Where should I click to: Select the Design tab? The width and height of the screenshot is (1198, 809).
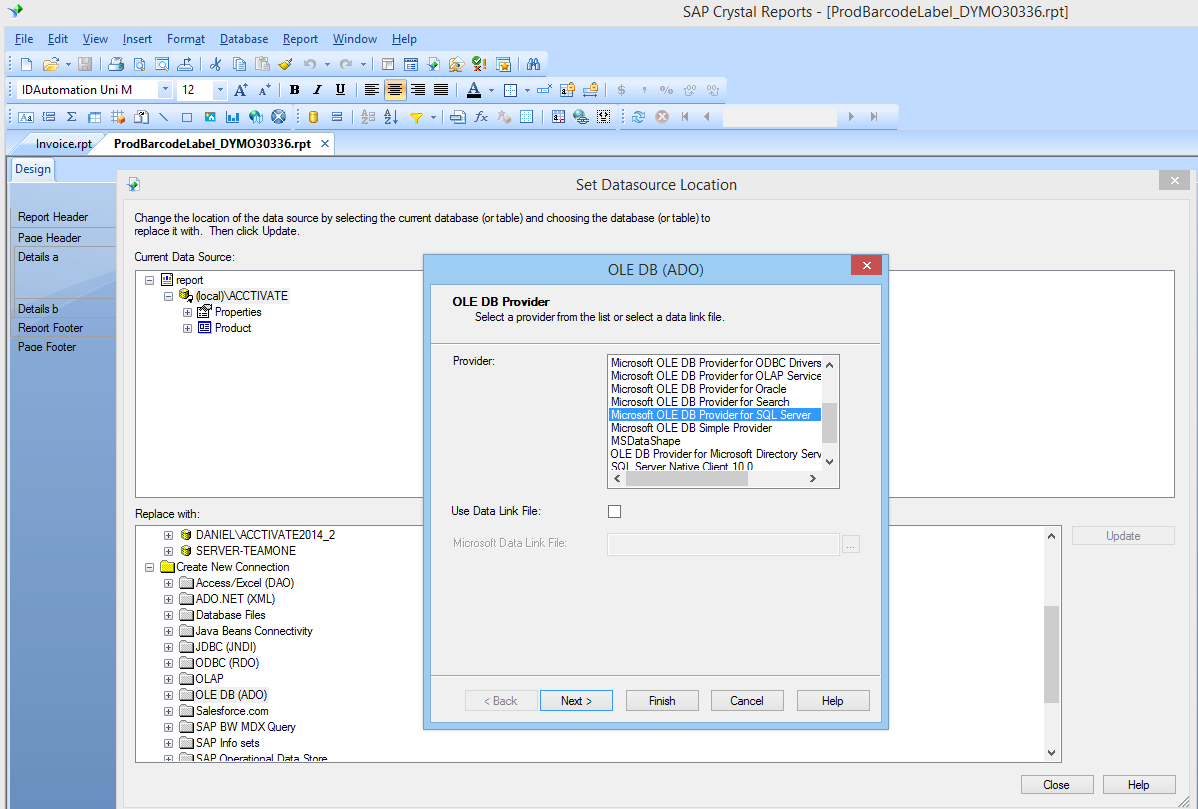33,170
